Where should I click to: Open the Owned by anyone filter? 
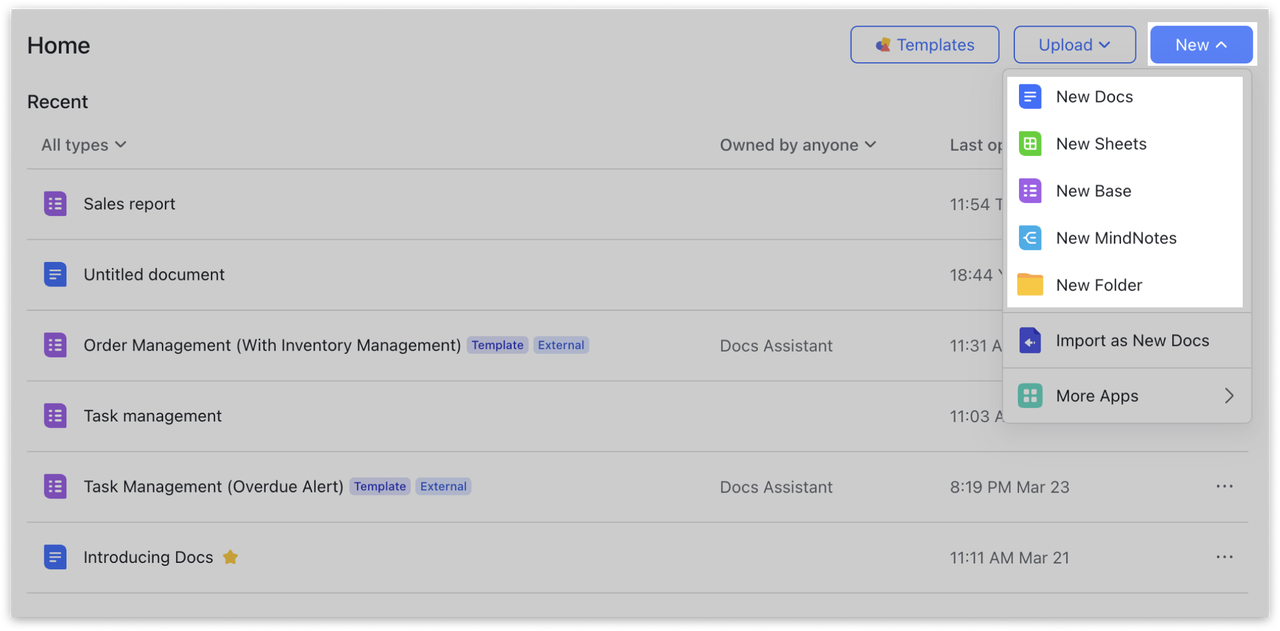coord(798,145)
